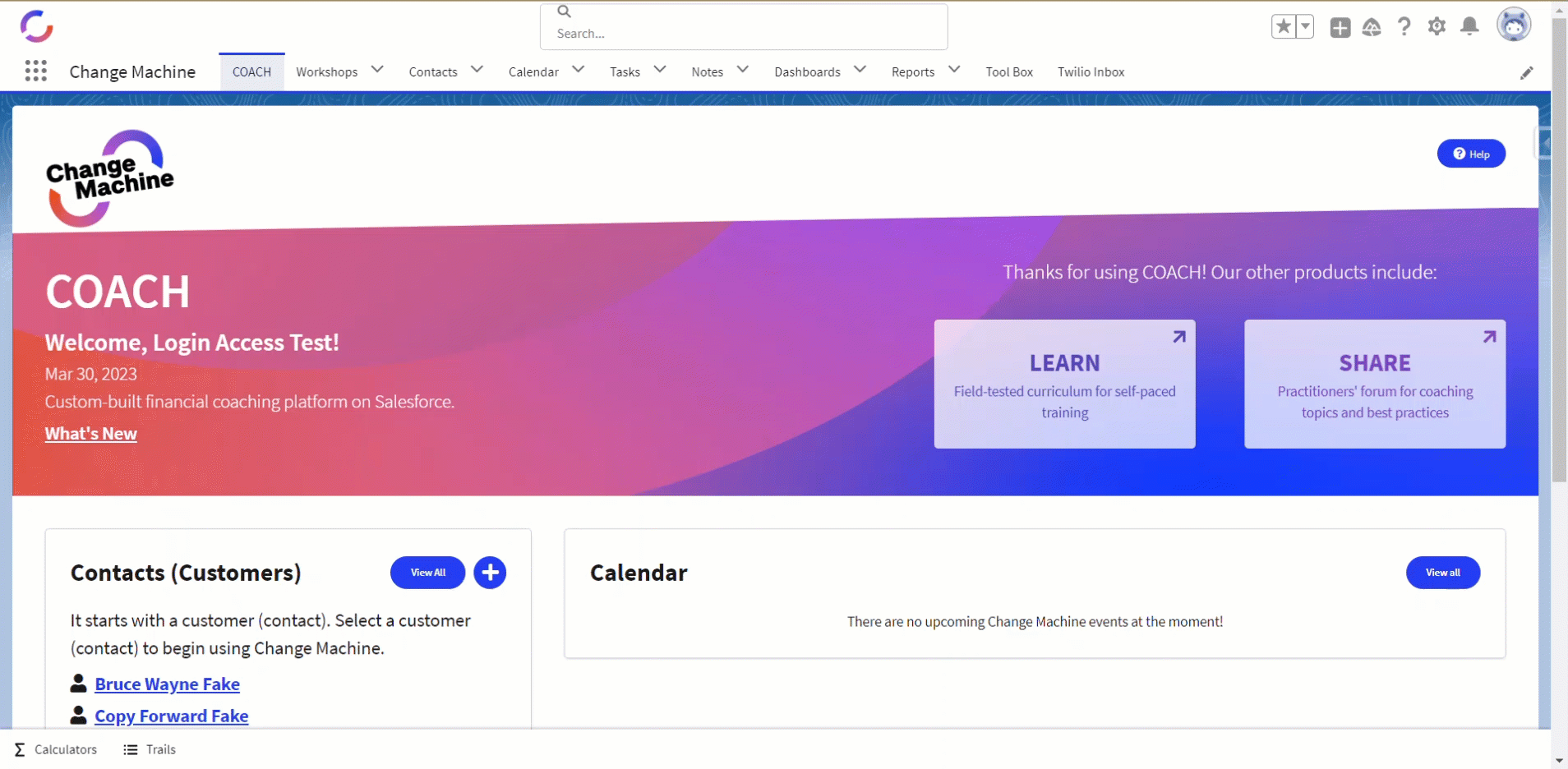Open Global Actions plus icon
The height and width of the screenshot is (769, 1568).
click(1340, 27)
